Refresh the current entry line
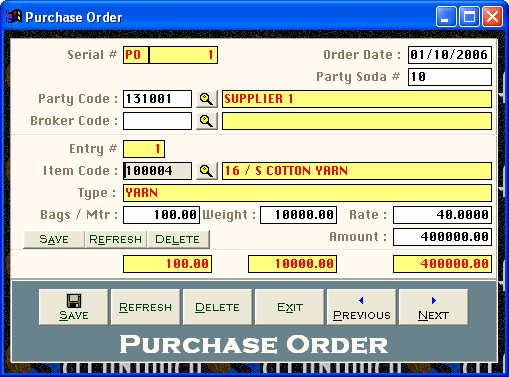Screen dimensions: 509x377 (x=116, y=239)
